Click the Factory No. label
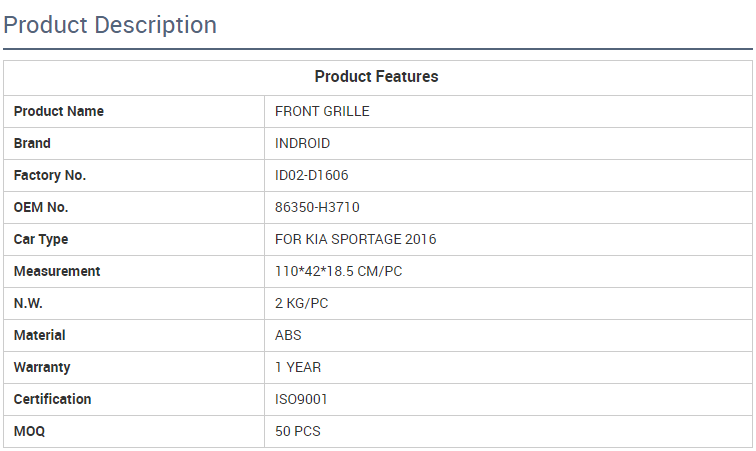The image size is (756, 451). [50, 175]
